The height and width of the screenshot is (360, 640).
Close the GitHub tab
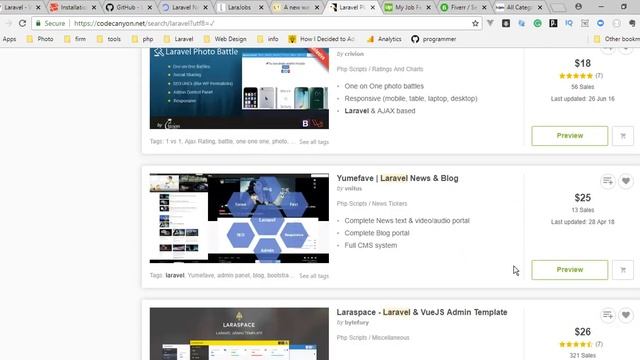pos(150,7)
